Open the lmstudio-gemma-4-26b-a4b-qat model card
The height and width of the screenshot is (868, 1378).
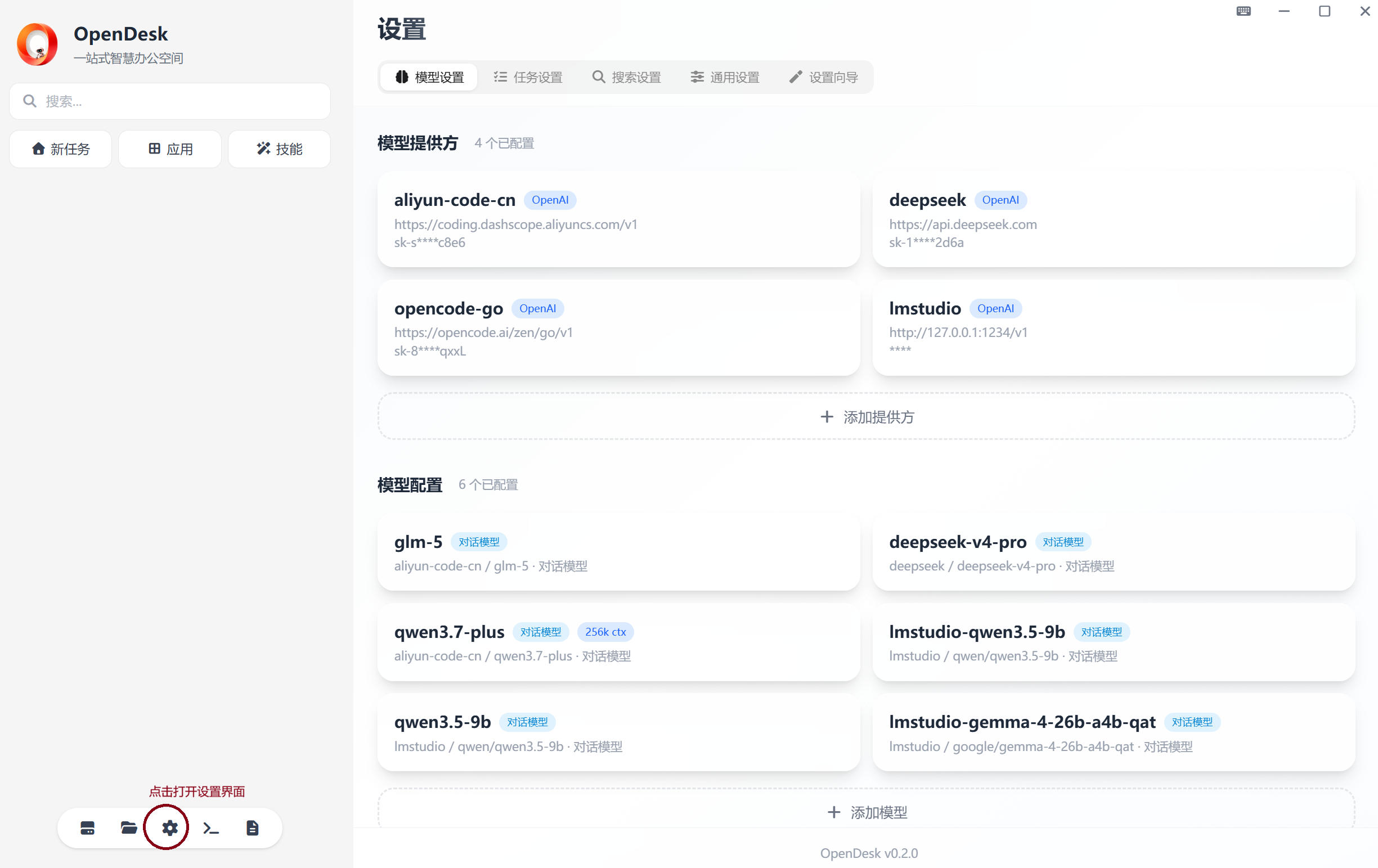[x=1114, y=732]
